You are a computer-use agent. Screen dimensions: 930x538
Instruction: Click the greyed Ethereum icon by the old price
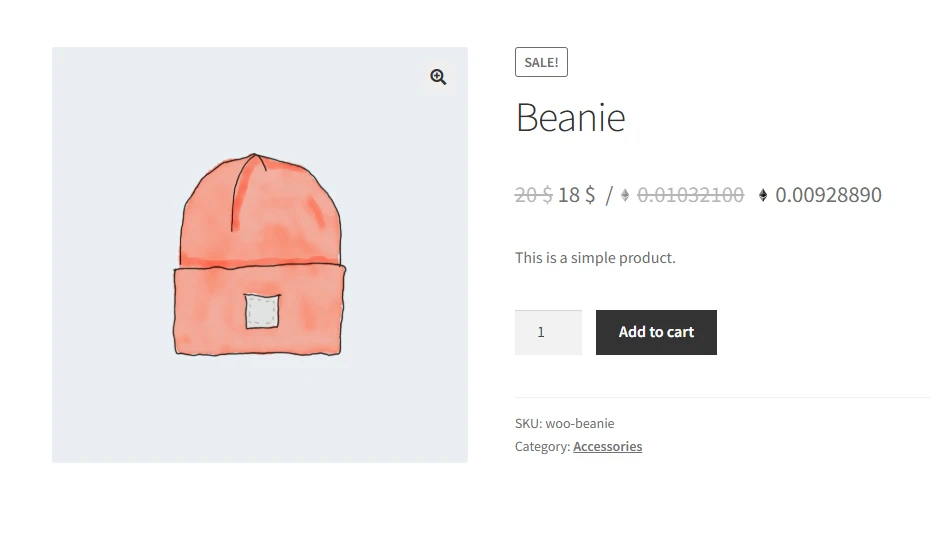(x=625, y=195)
